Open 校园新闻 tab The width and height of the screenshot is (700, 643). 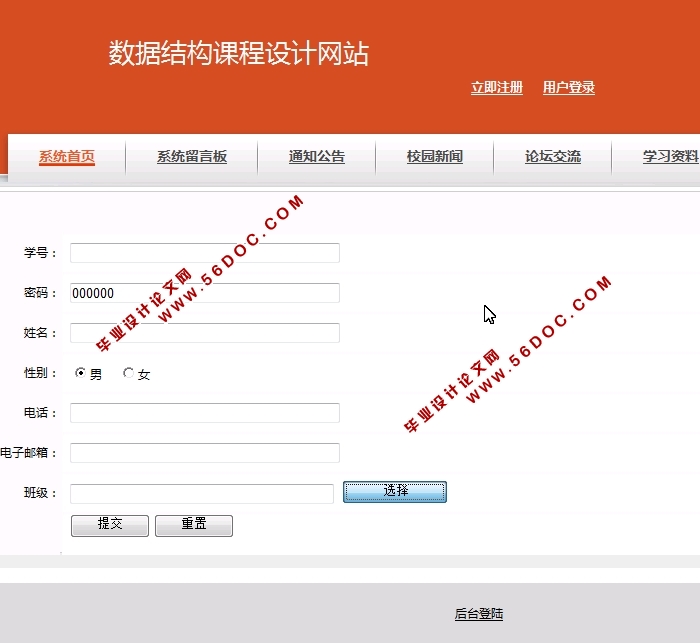435,157
